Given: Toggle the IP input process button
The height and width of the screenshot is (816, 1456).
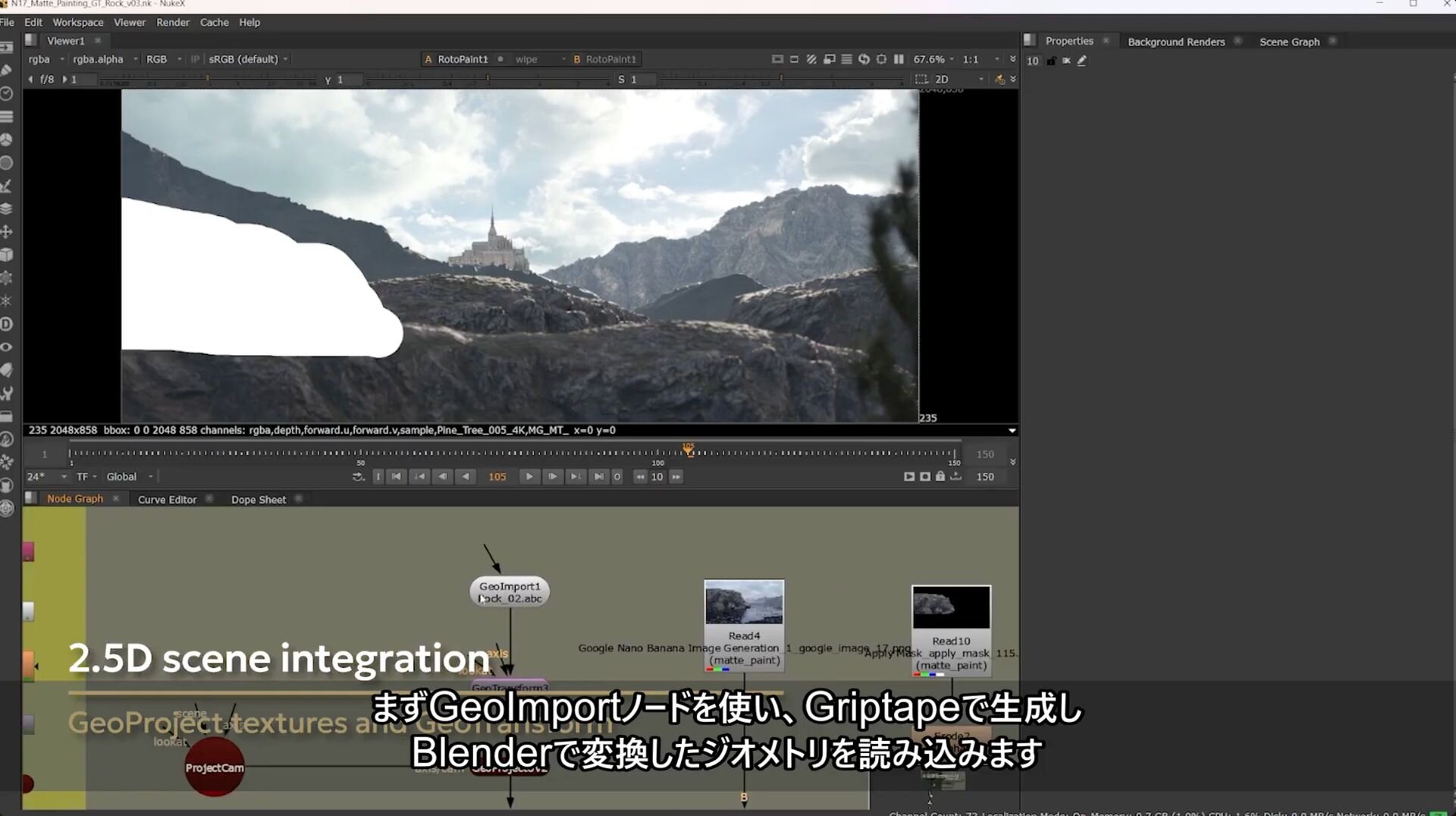Looking at the screenshot, I should pyautogui.click(x=195, y=59).
